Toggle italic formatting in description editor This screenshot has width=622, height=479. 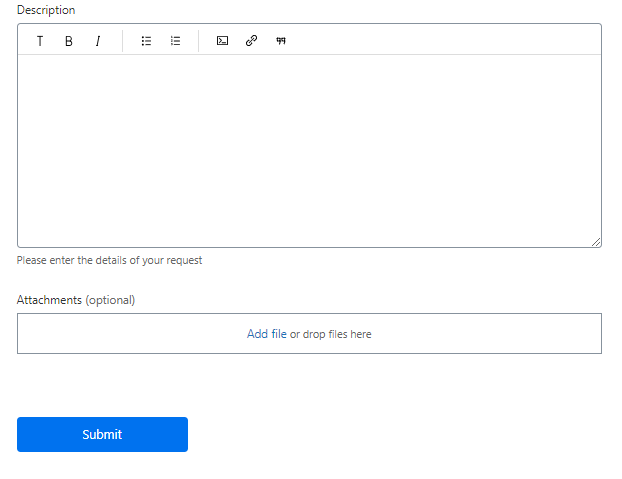point(98,41)
